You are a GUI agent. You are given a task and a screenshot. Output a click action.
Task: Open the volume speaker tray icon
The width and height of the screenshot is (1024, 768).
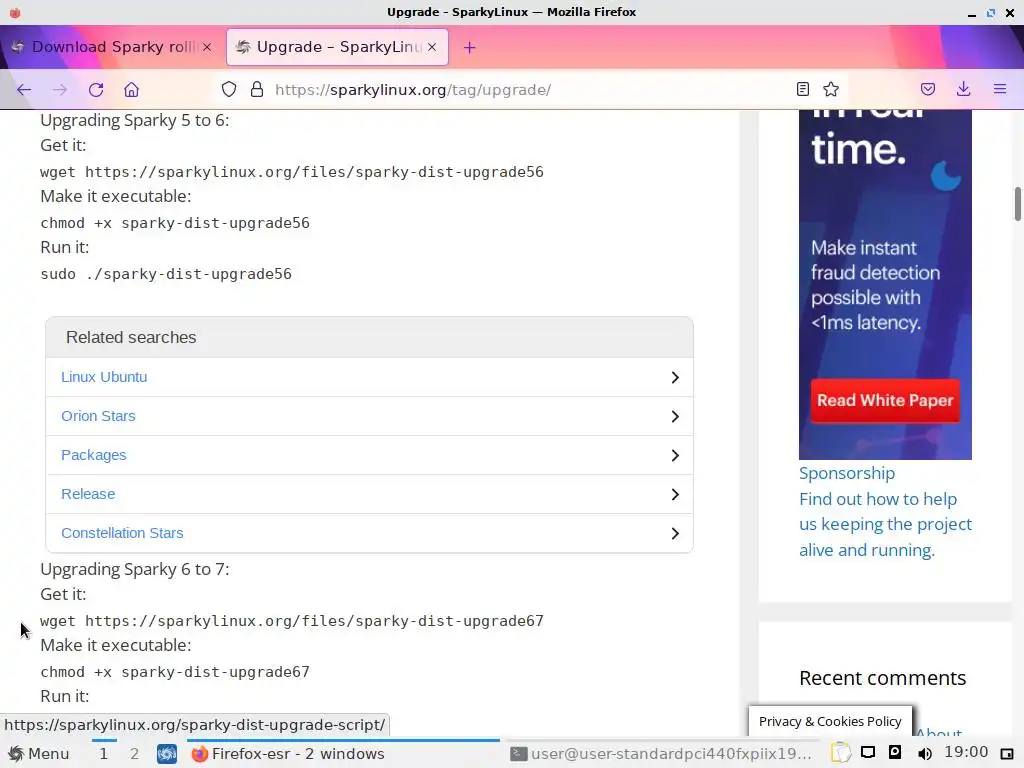924,754
